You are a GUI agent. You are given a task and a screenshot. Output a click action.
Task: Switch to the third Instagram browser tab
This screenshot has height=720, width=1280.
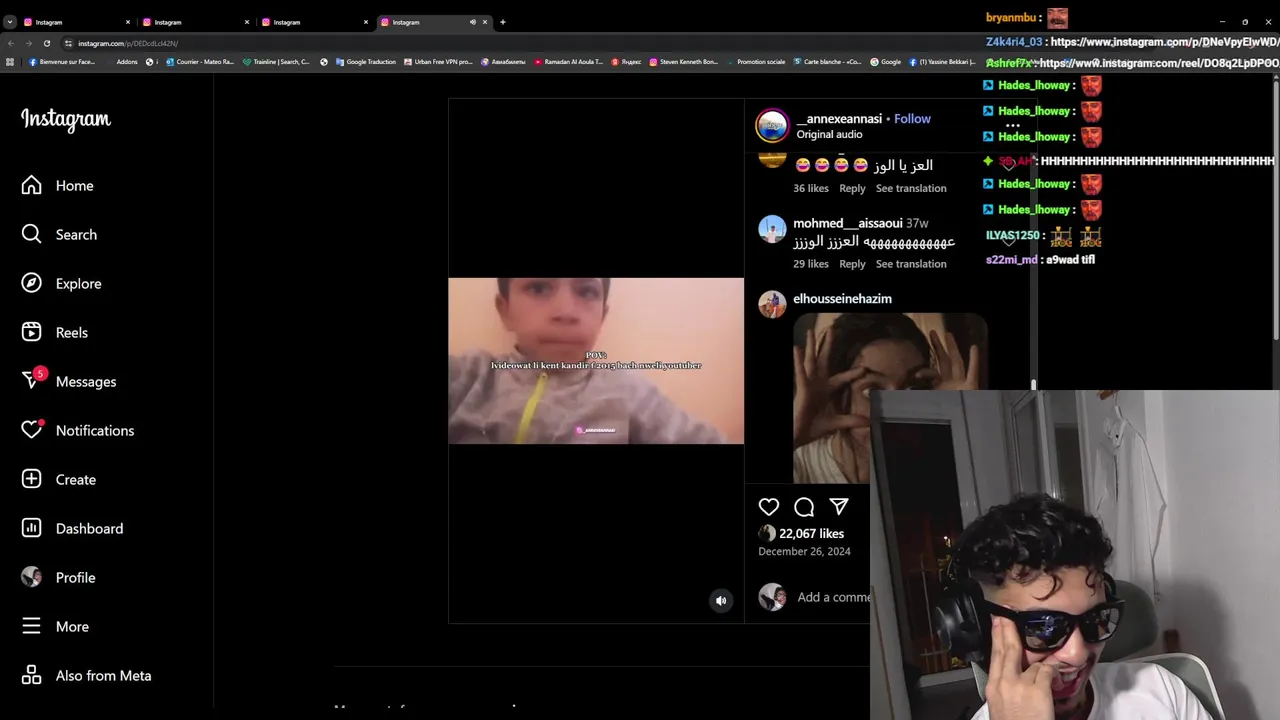[314, 22]
